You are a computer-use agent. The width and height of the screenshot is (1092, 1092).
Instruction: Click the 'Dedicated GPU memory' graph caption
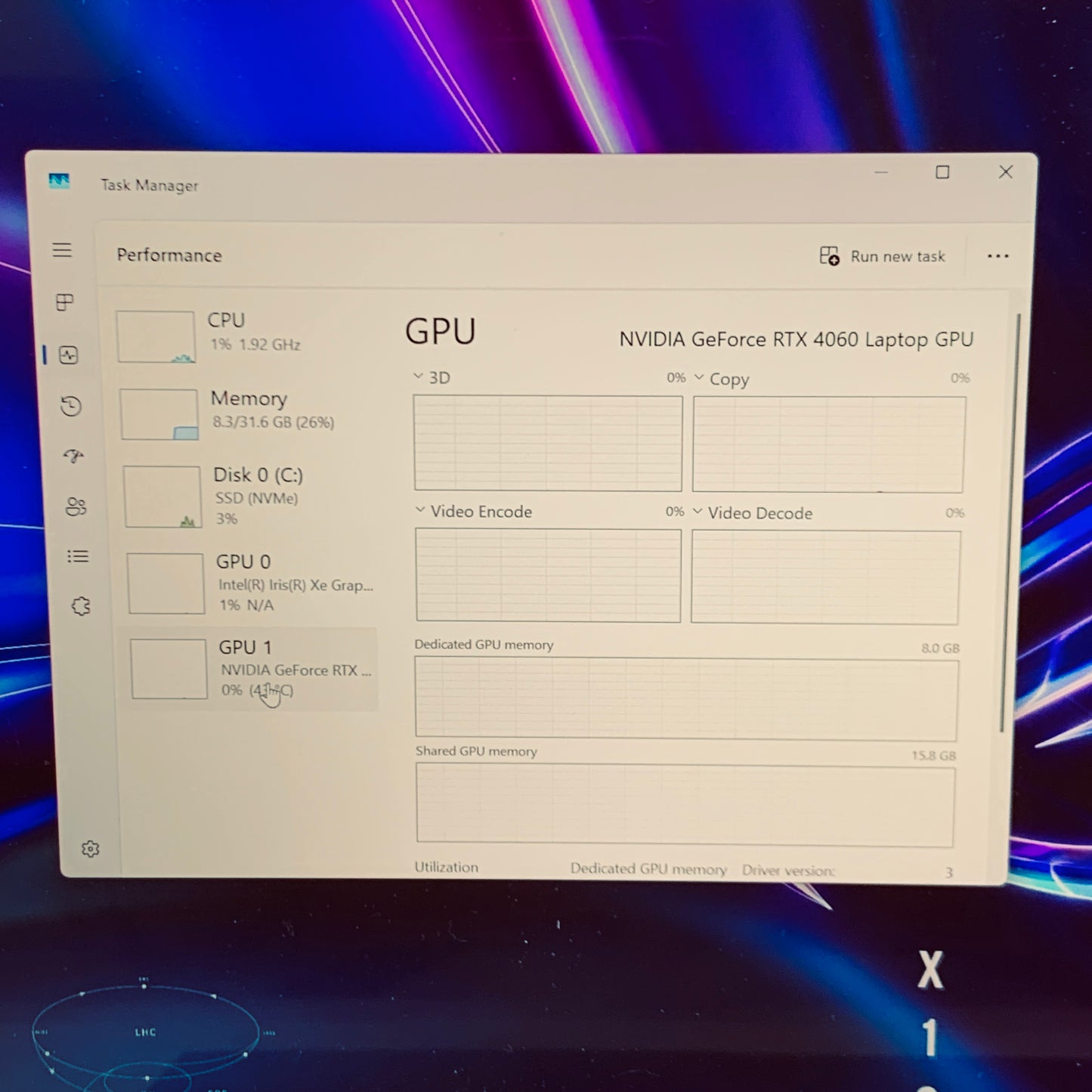point(484,645)
